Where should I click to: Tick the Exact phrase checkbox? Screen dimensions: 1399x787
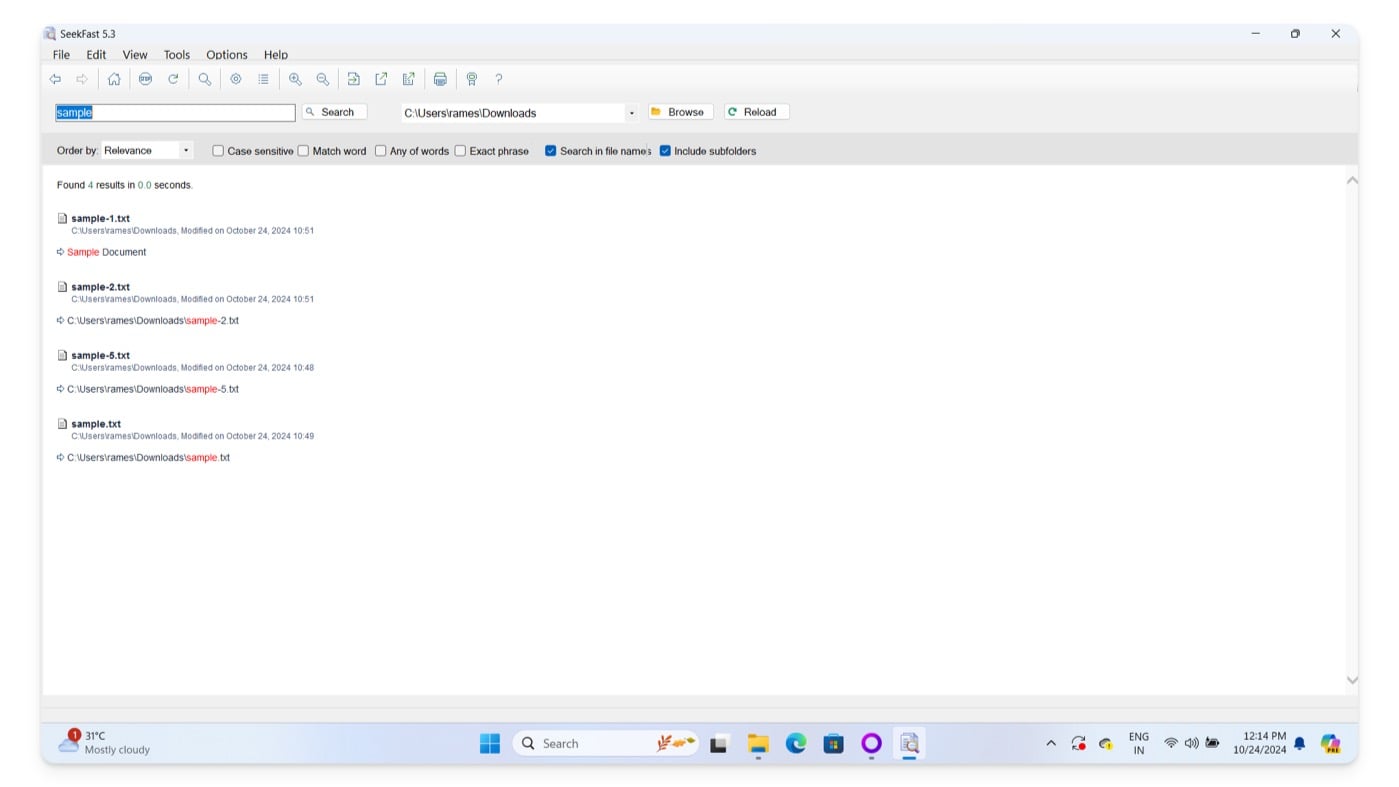(460, 151)
